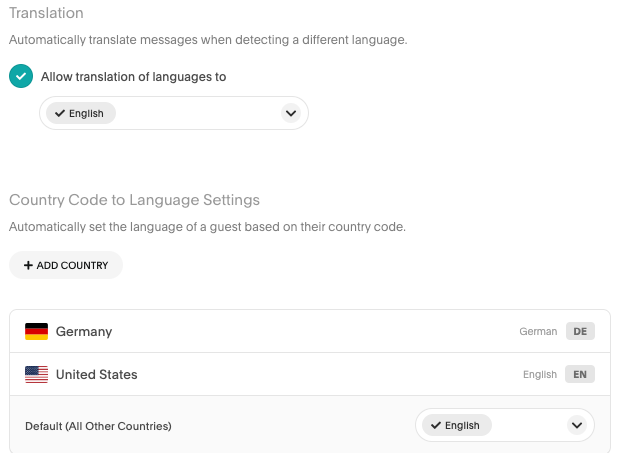Click the plus icon on Add Country
This screenshot has width=619, height=453.
pyautogui.click(x=28, y=265)
